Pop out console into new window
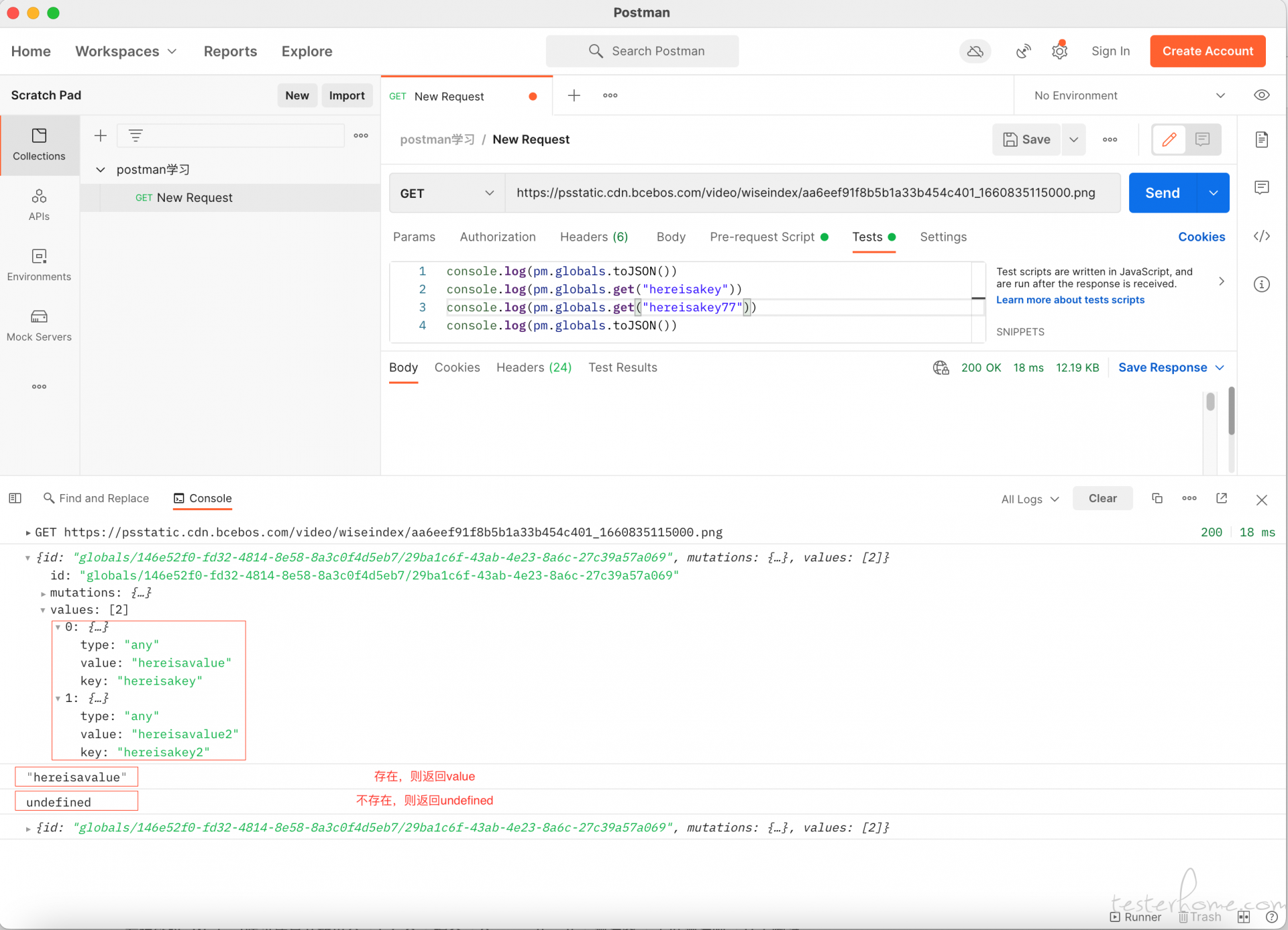The height and width of the screenshot is (930, 1288). pos(1222,498)
